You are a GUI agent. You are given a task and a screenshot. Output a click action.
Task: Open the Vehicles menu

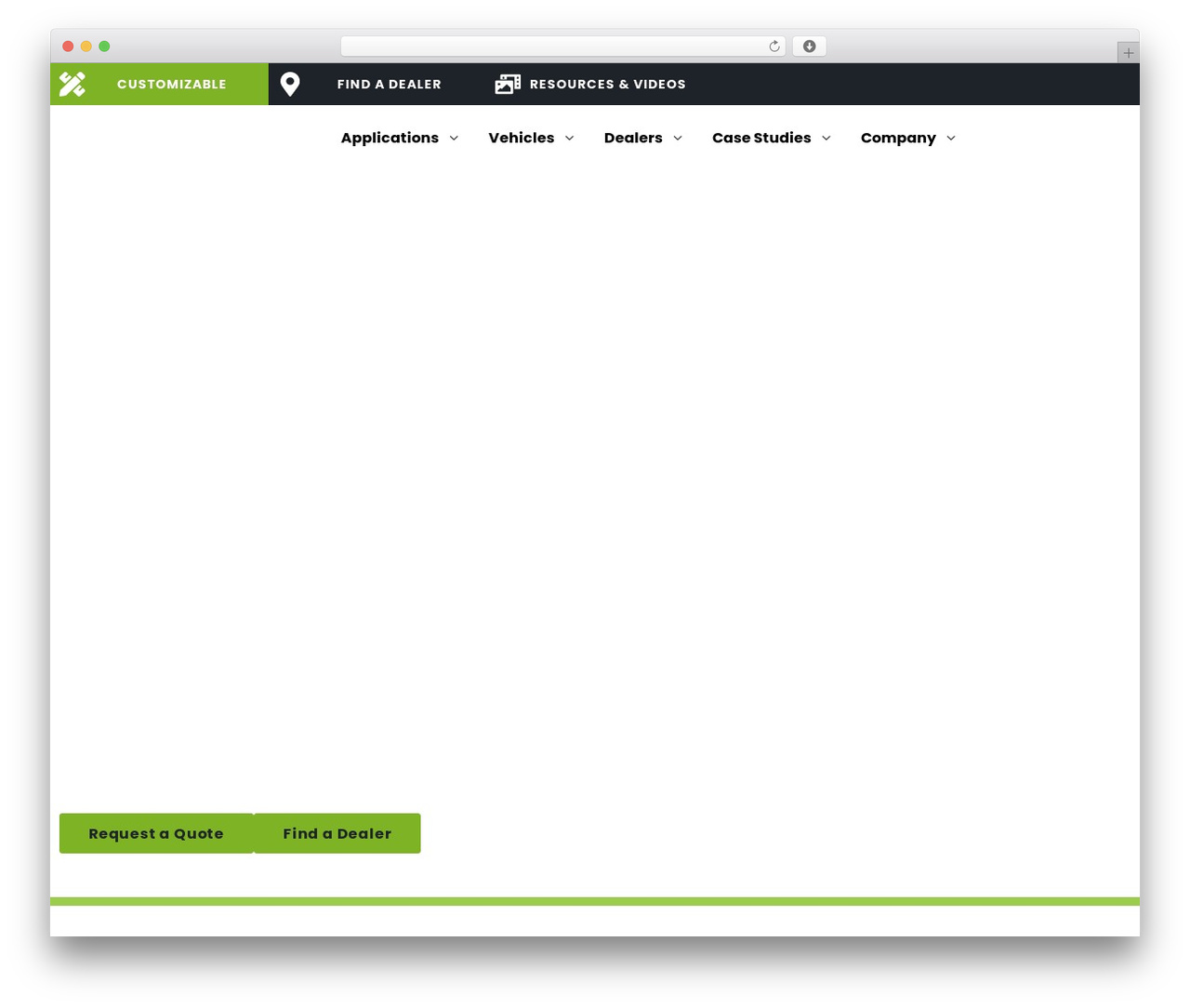522,138
